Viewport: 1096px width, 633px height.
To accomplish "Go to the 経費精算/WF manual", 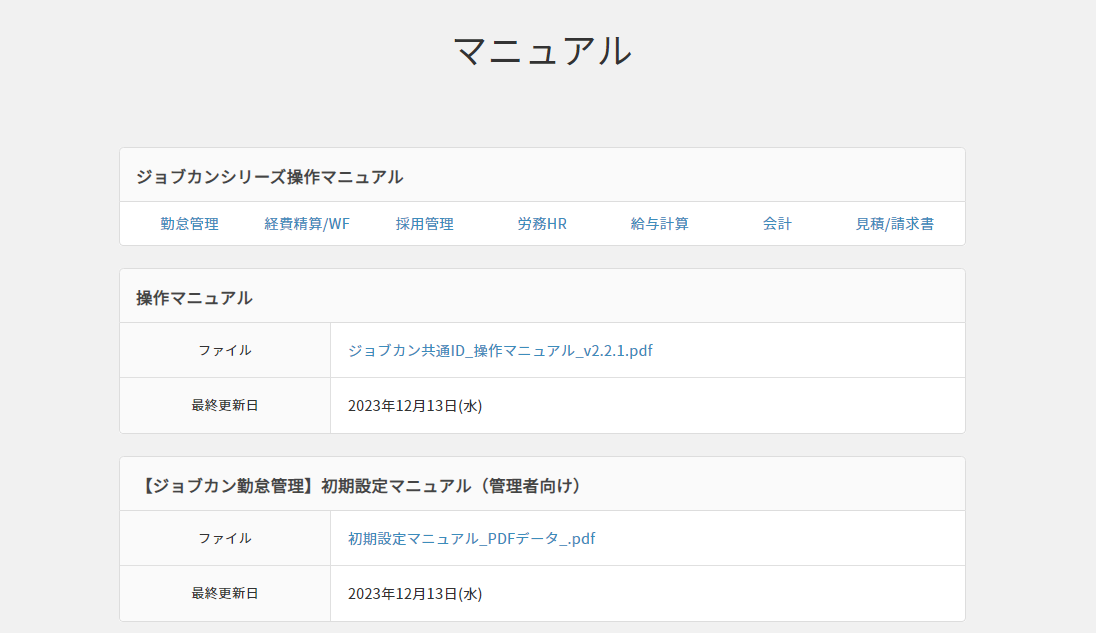I will [307, 224].
